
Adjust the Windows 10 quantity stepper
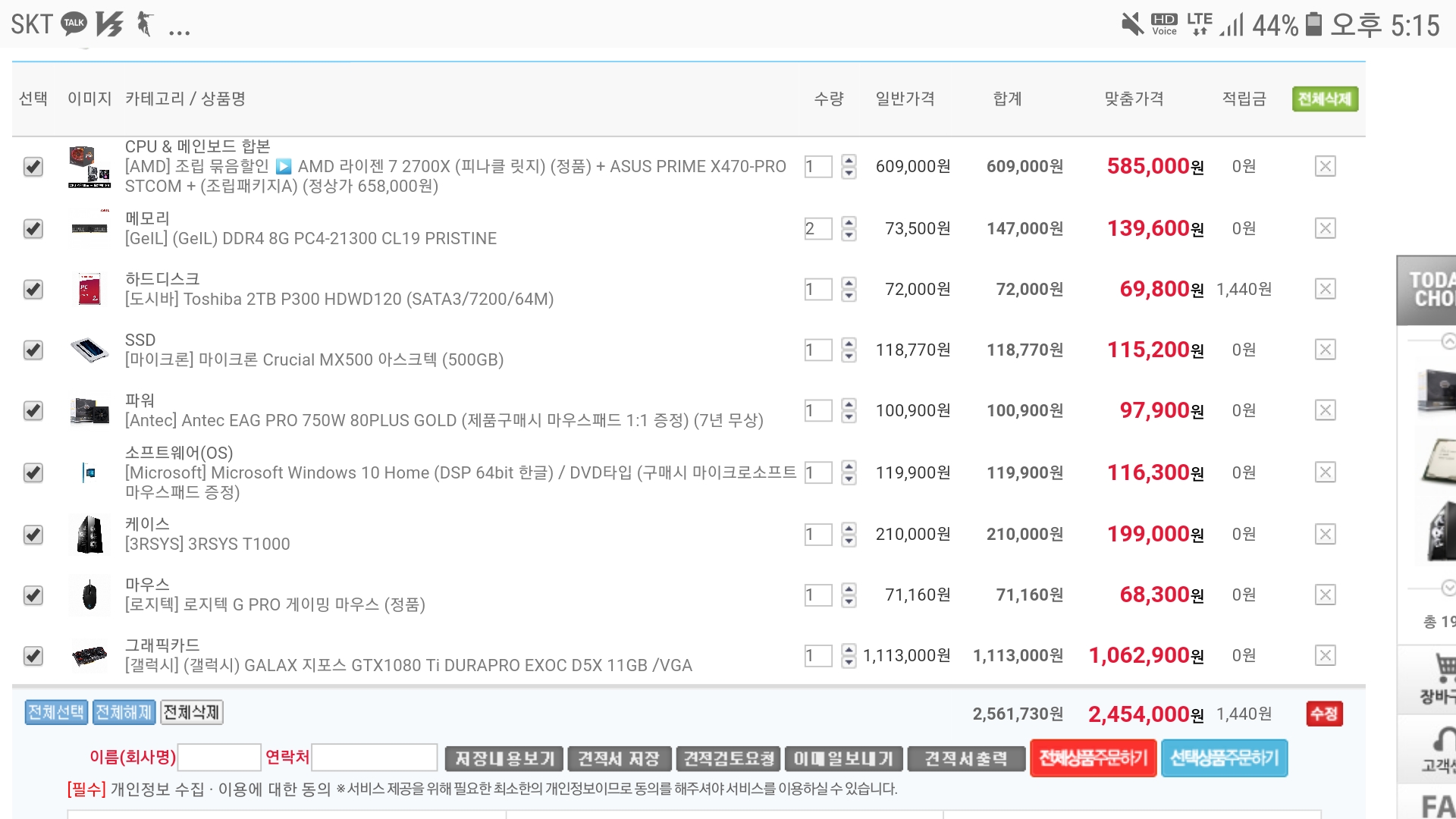(x=849, y=472)
